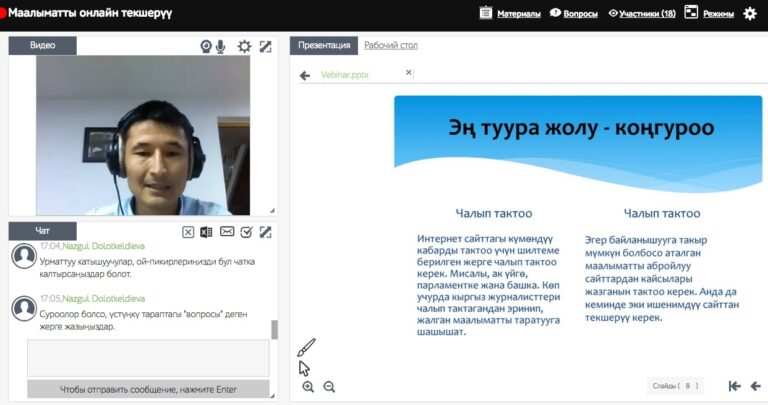Viewport: 768px width, 405px height.
Task: Click the slide title Эң туура жолу - коңгуроо
Action: click(x=581, y=127)
